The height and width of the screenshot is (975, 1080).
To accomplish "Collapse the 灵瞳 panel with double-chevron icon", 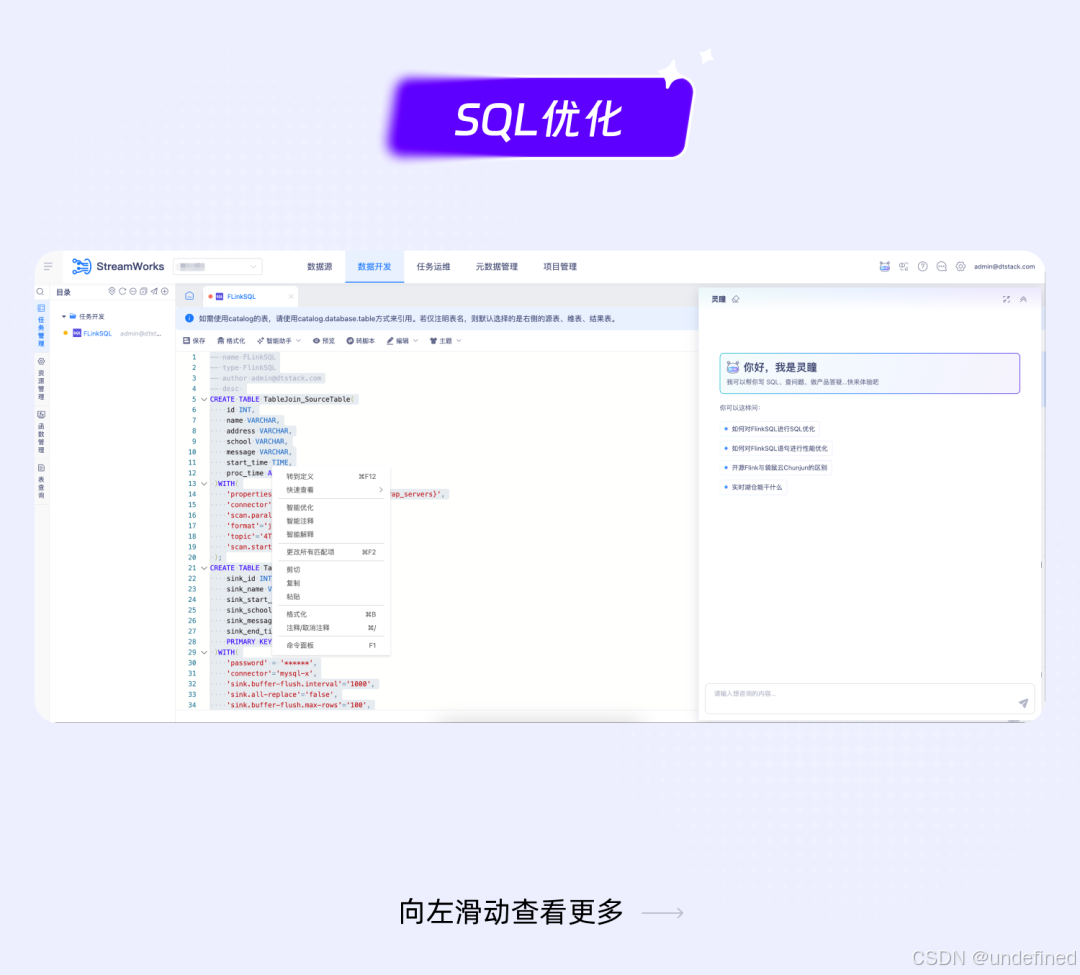I will point(1024,300).
